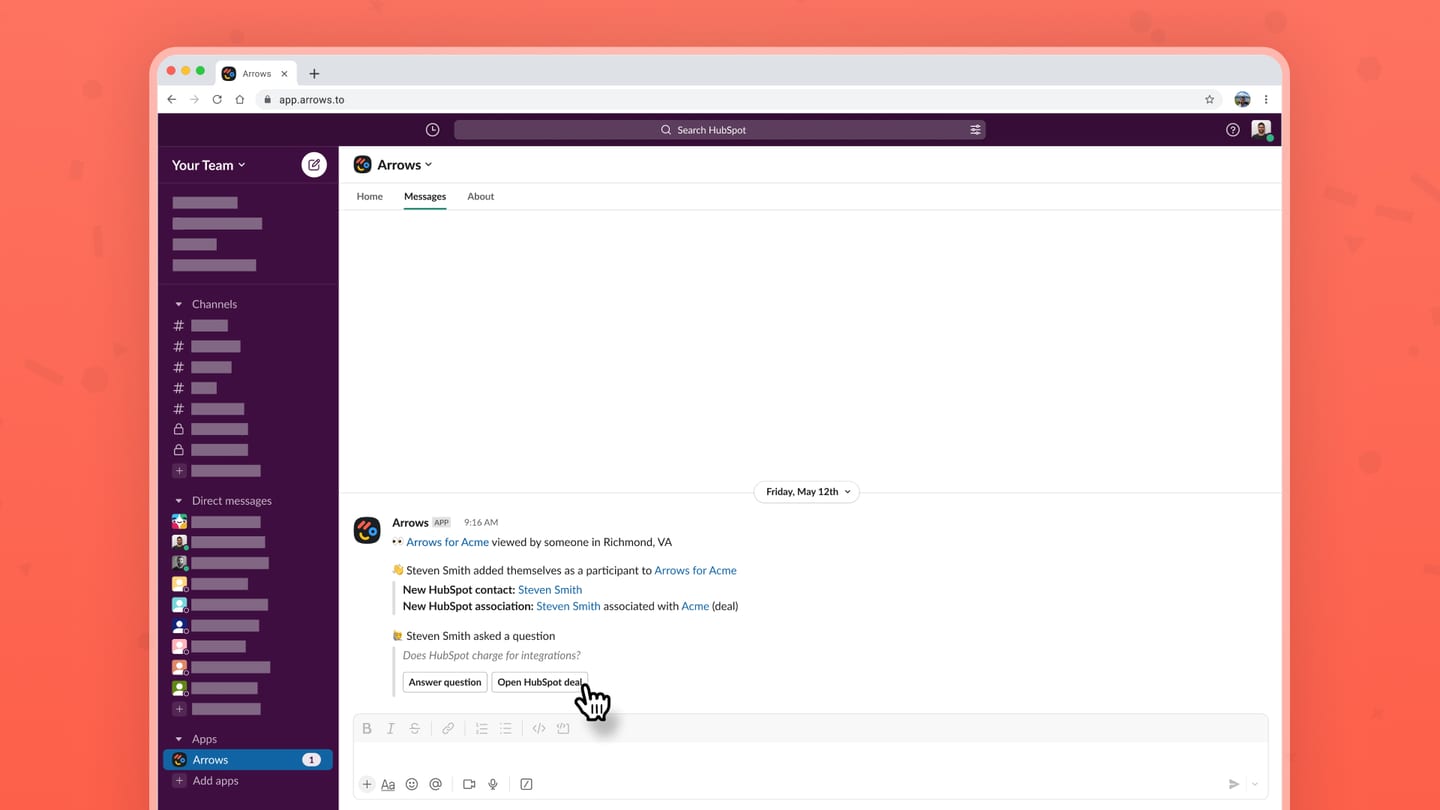The image size is (1440, 810).
Task: Select the Arrows app in sidebar
Action: pyautogui.click(x=248, y=760)
